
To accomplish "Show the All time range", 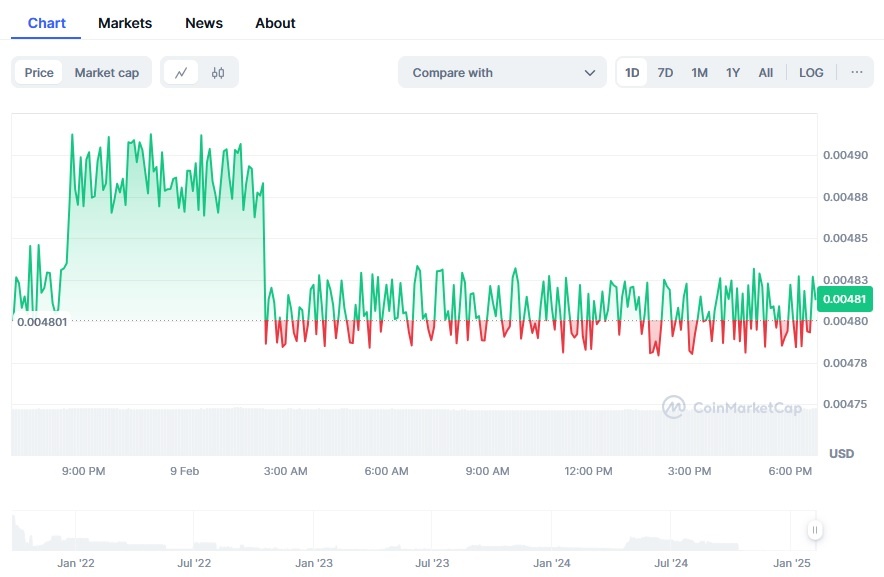I will click(x=766, y=73).
